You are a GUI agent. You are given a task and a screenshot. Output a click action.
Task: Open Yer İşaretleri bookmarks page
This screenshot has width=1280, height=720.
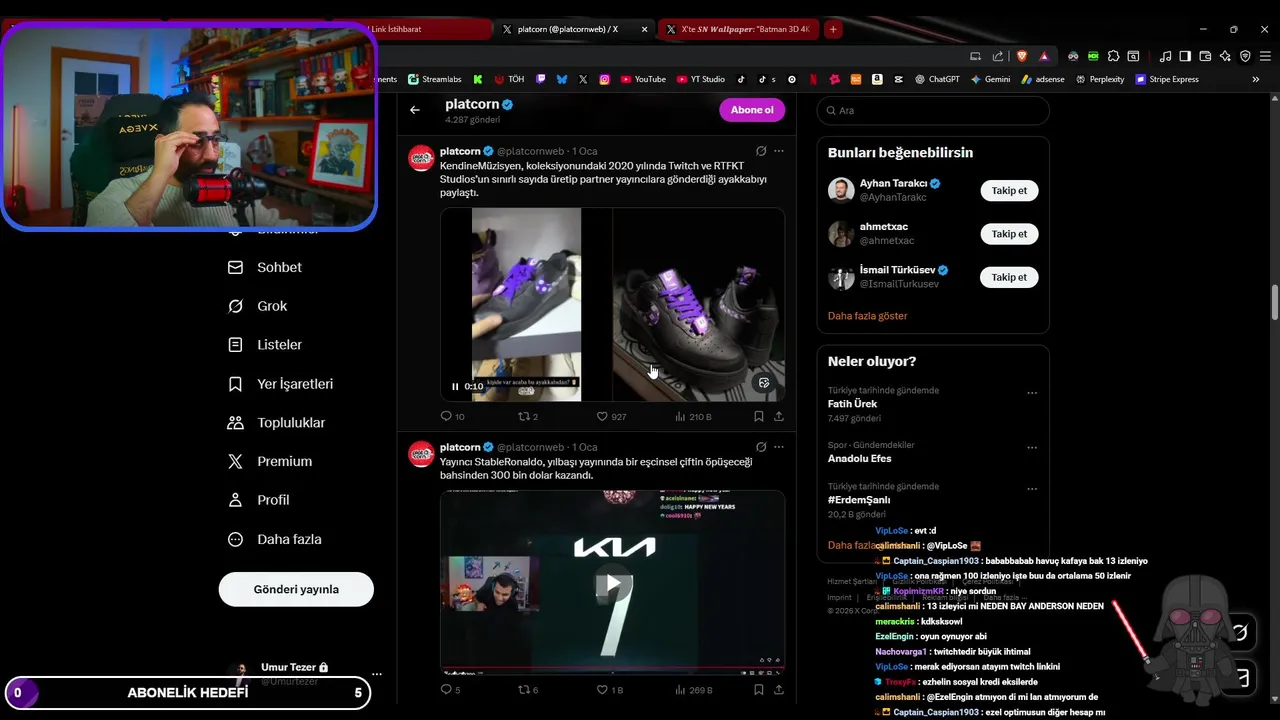click(281, 384)
